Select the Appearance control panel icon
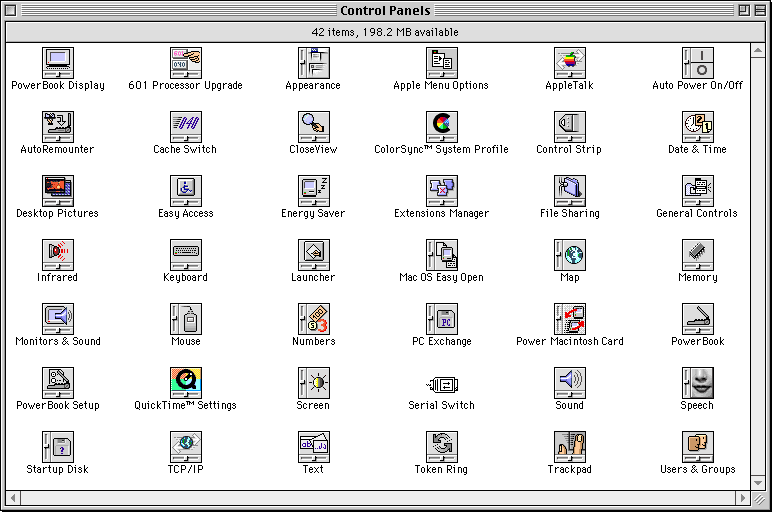The height and width of the screenshot is (512, 772). 313,63
